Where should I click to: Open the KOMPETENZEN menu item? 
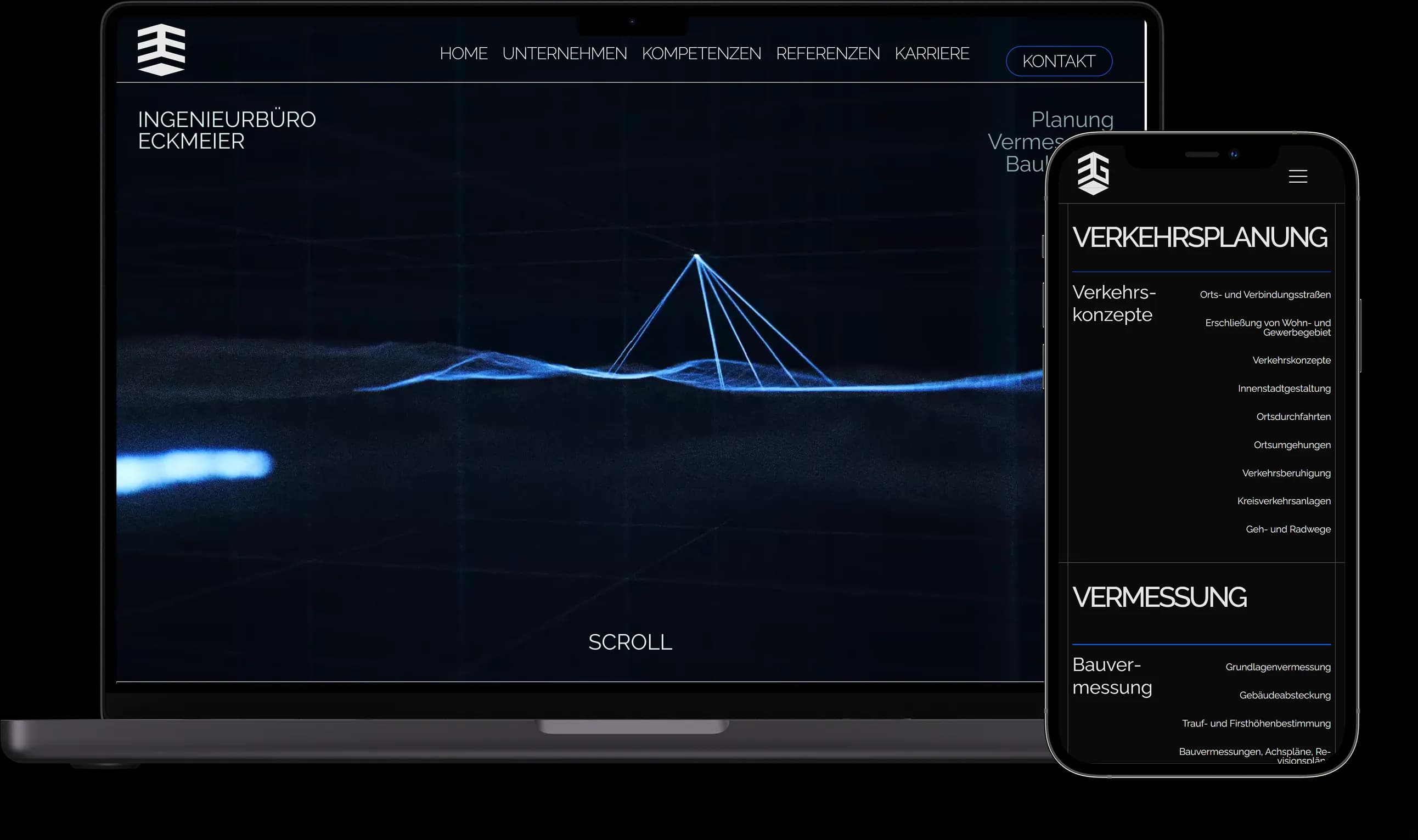point(701,53)
